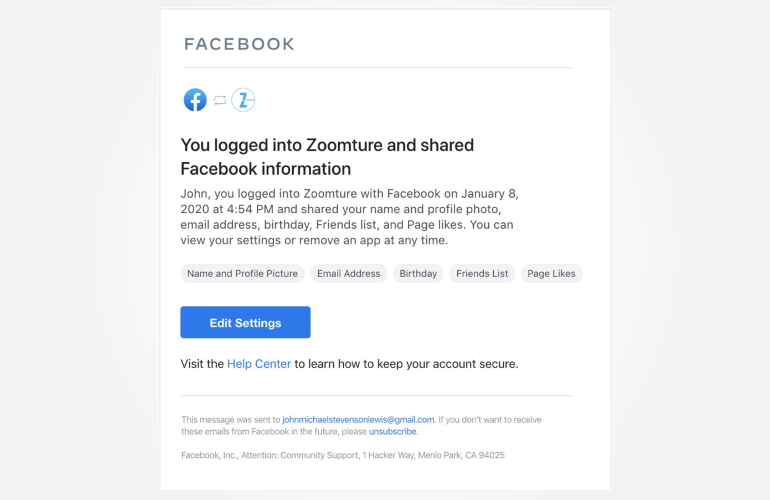Screen dimensions: 770x500
Task: Select the Email Address tag
Action: point(348,273)
